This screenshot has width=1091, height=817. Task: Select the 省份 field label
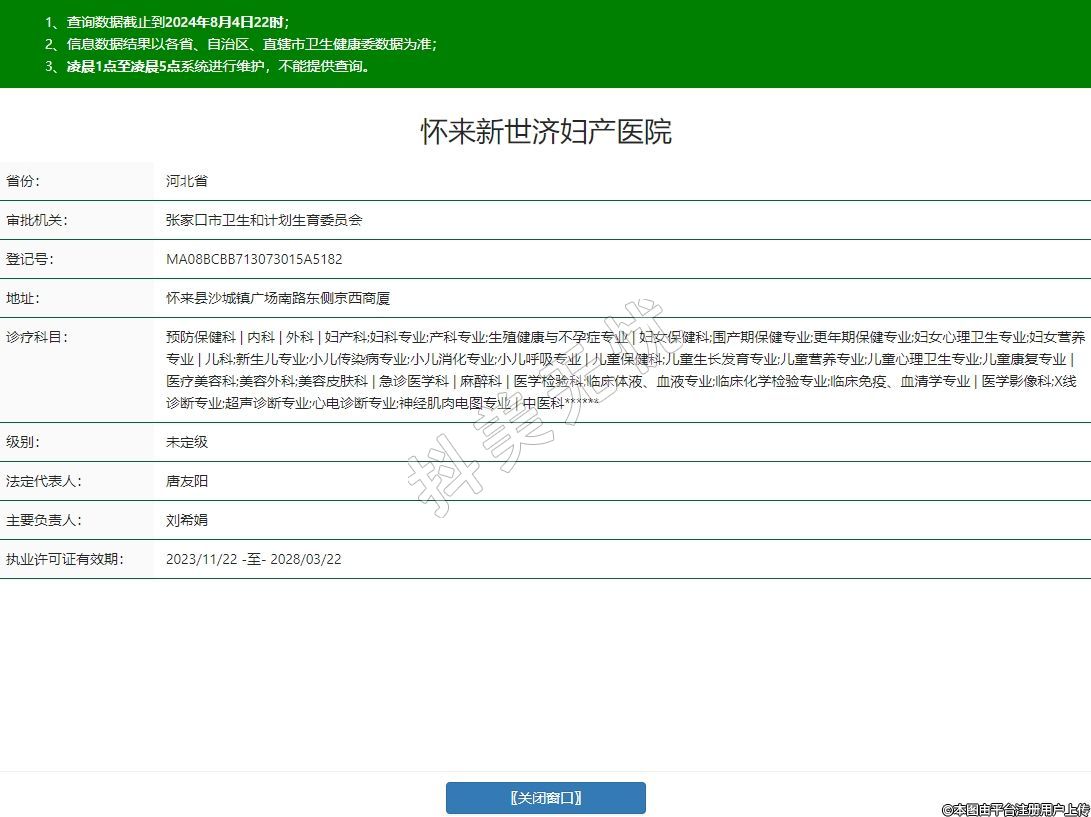[x=24, y=181]
